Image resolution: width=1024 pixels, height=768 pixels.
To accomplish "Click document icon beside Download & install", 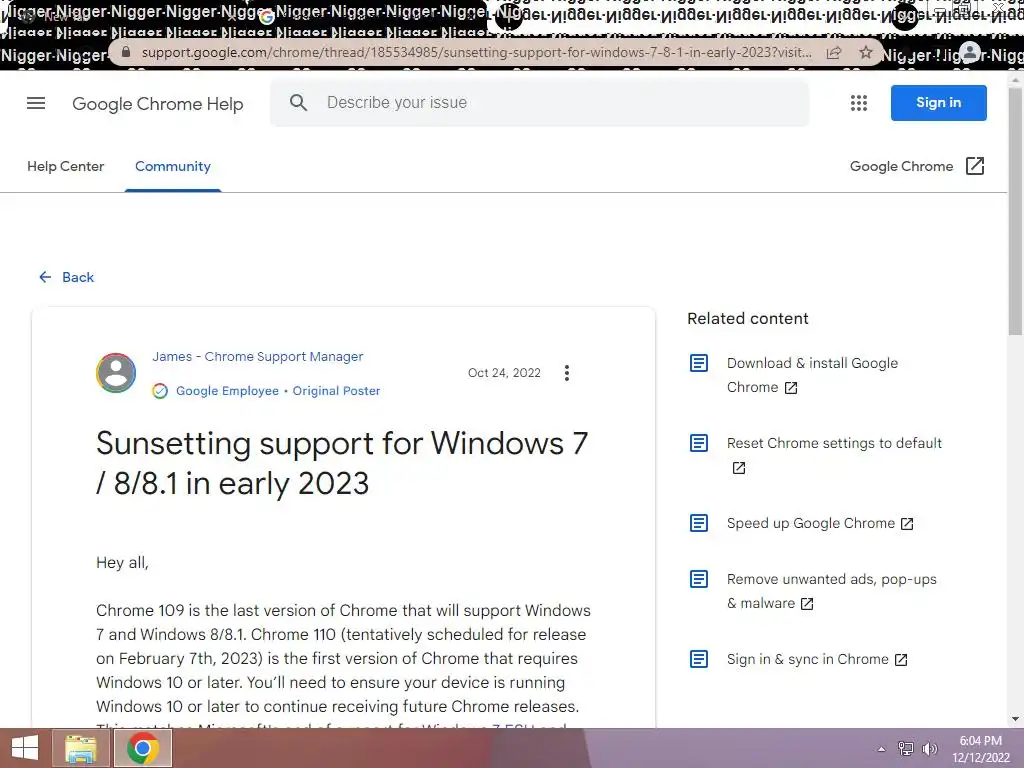I will click(699, 363).
